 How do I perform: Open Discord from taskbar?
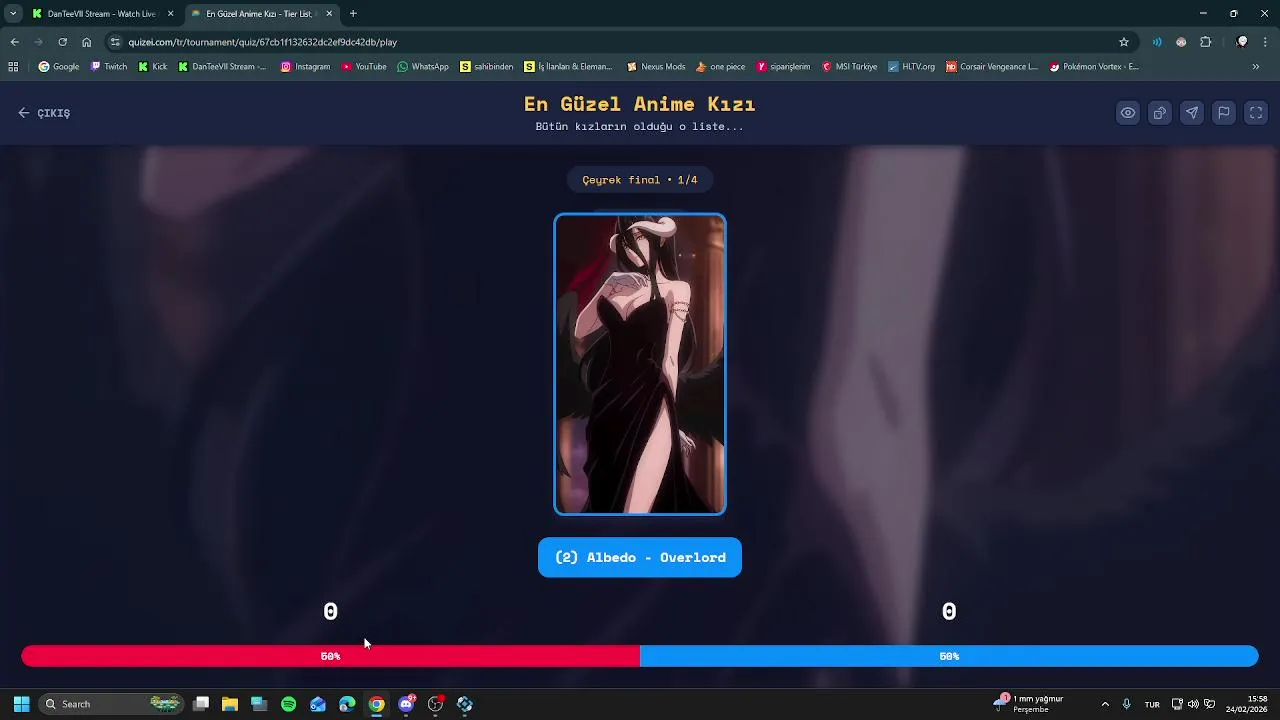point(406,704)
